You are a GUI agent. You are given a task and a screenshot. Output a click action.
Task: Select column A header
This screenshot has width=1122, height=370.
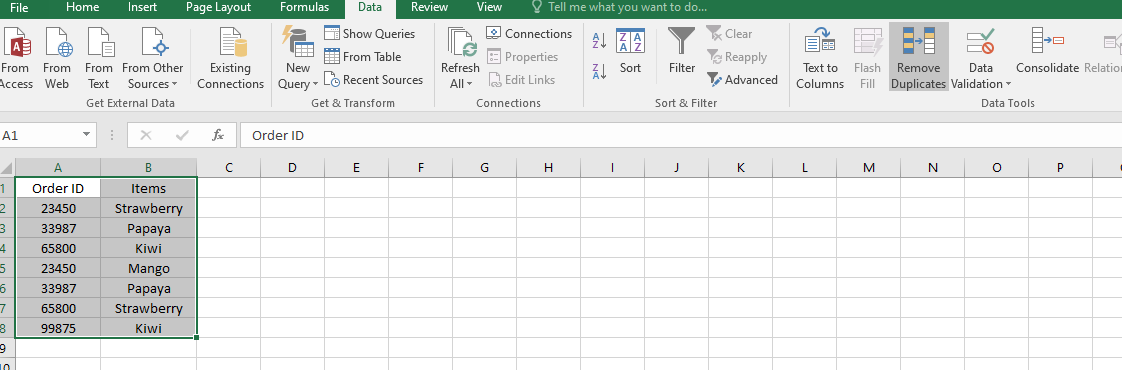58,168
